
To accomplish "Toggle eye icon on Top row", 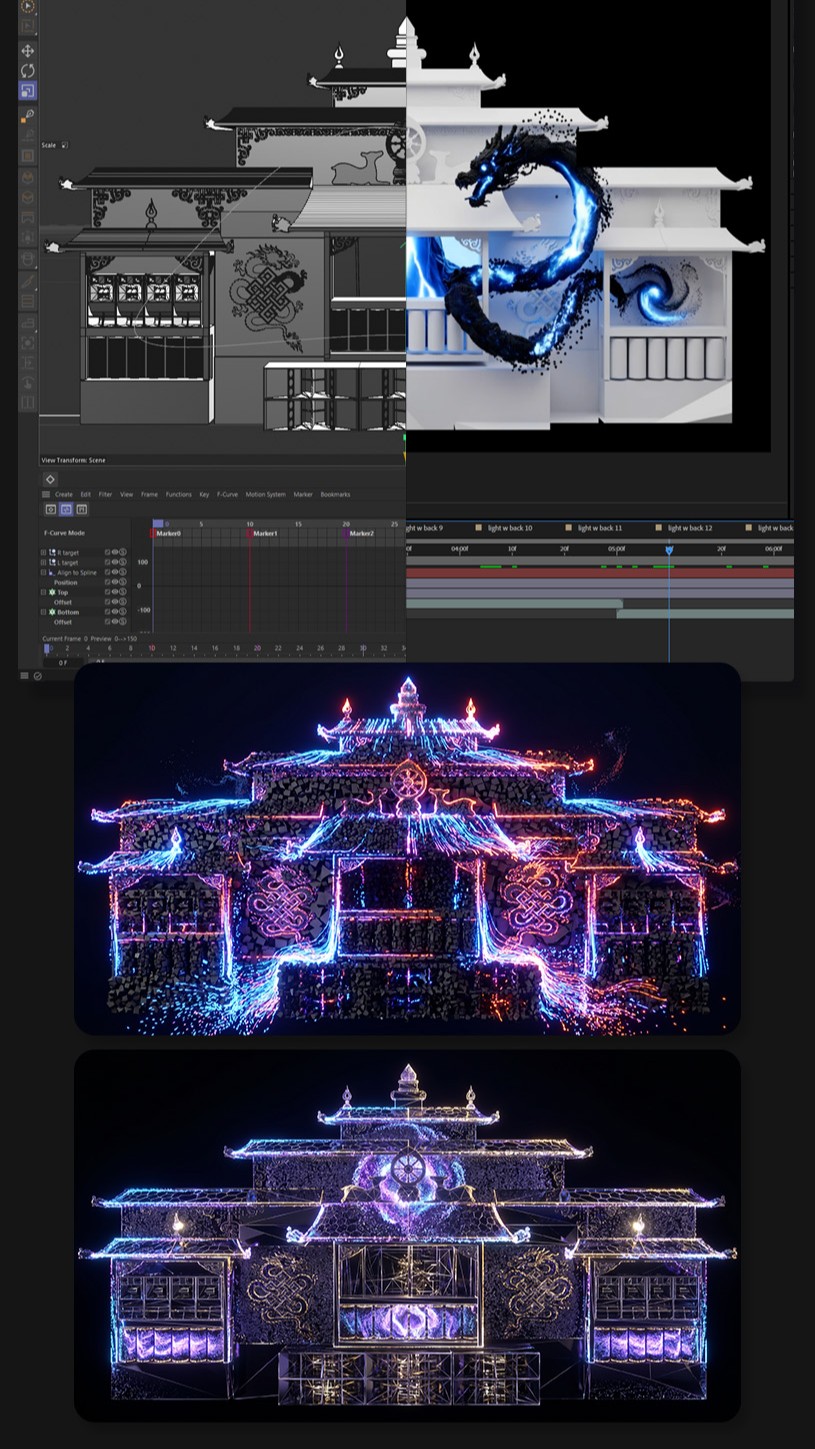I will pyautogui.click(x=115, y=592).
